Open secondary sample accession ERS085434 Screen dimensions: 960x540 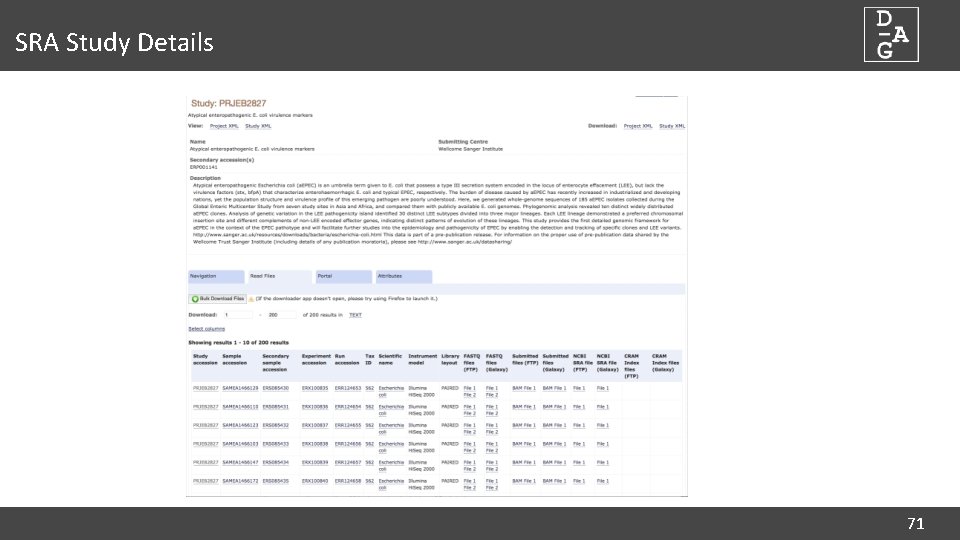point(276,463)
